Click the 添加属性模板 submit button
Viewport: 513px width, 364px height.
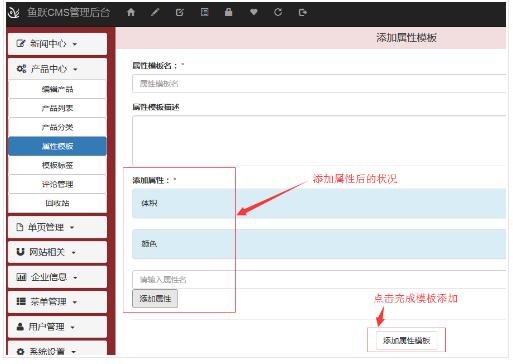406,340
